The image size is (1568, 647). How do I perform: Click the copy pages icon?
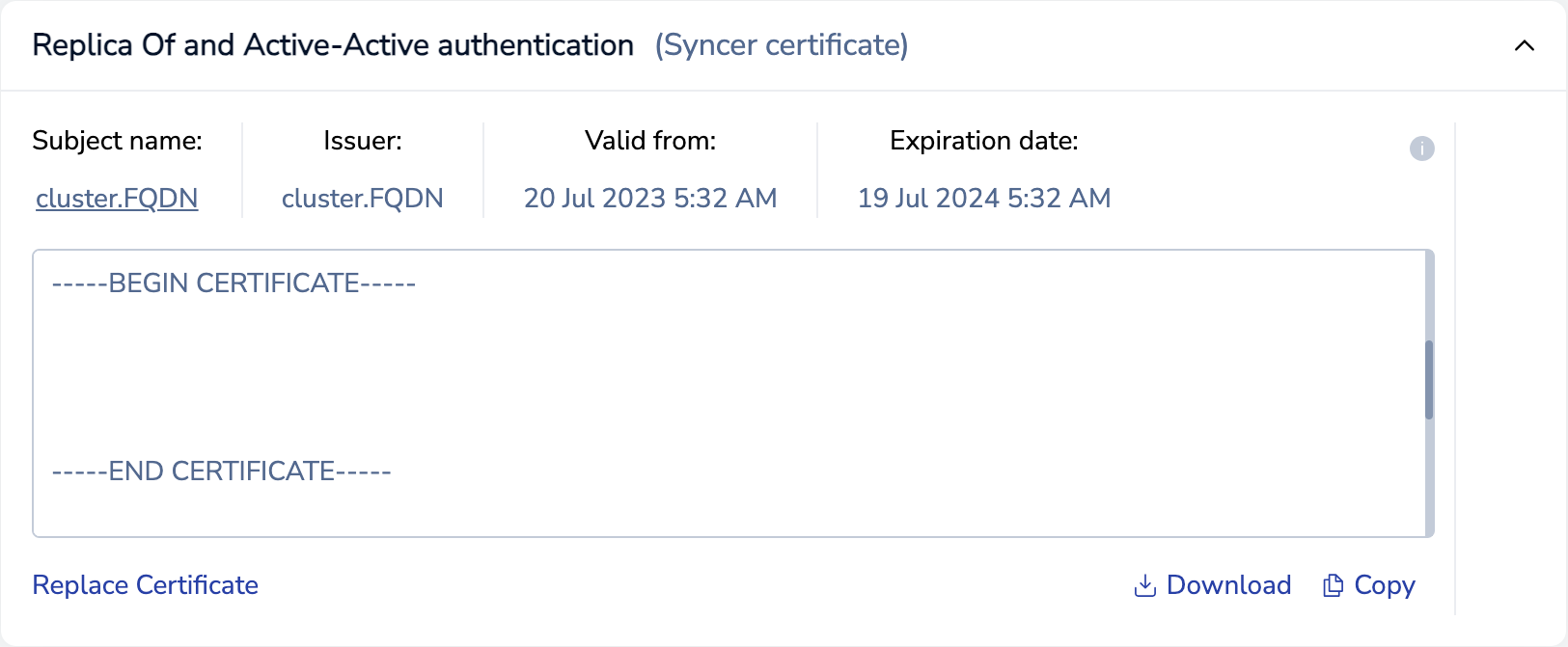point(1333,585)
